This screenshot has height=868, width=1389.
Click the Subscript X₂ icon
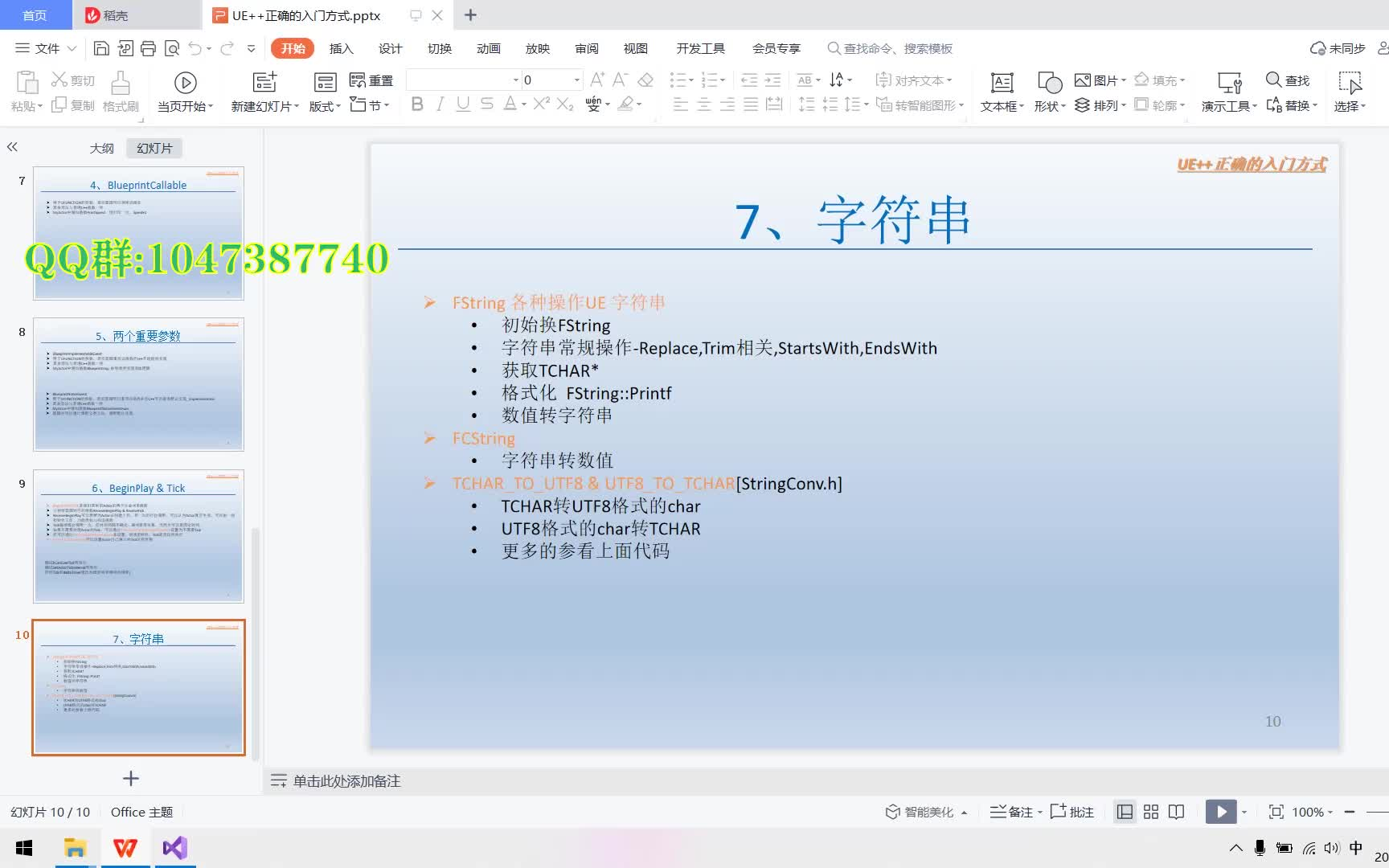[565, 104]
